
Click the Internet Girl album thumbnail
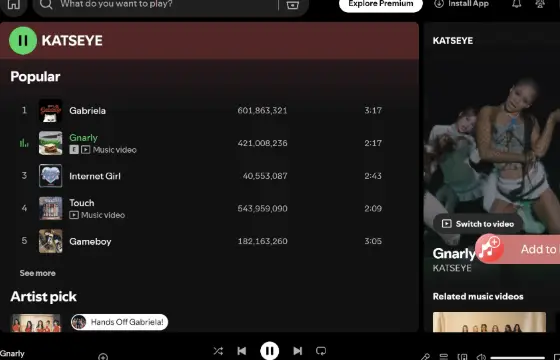[x=50, y=176]
